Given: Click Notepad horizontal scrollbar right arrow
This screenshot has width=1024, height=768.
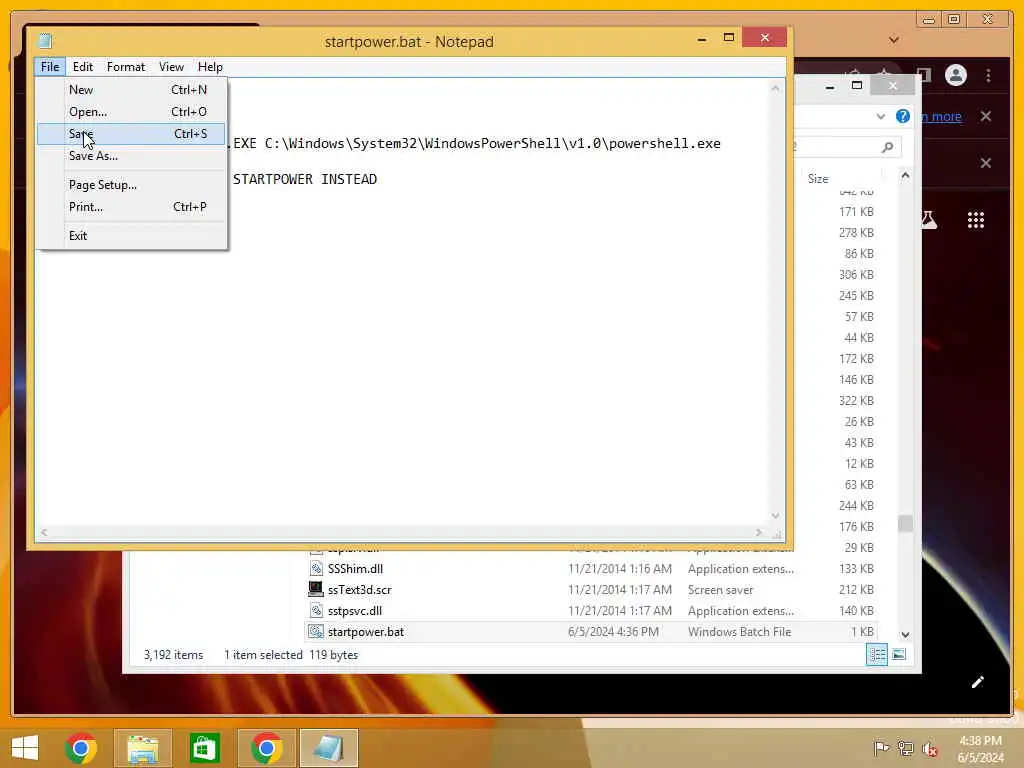Looking at the screenshot, I should 759,533.
